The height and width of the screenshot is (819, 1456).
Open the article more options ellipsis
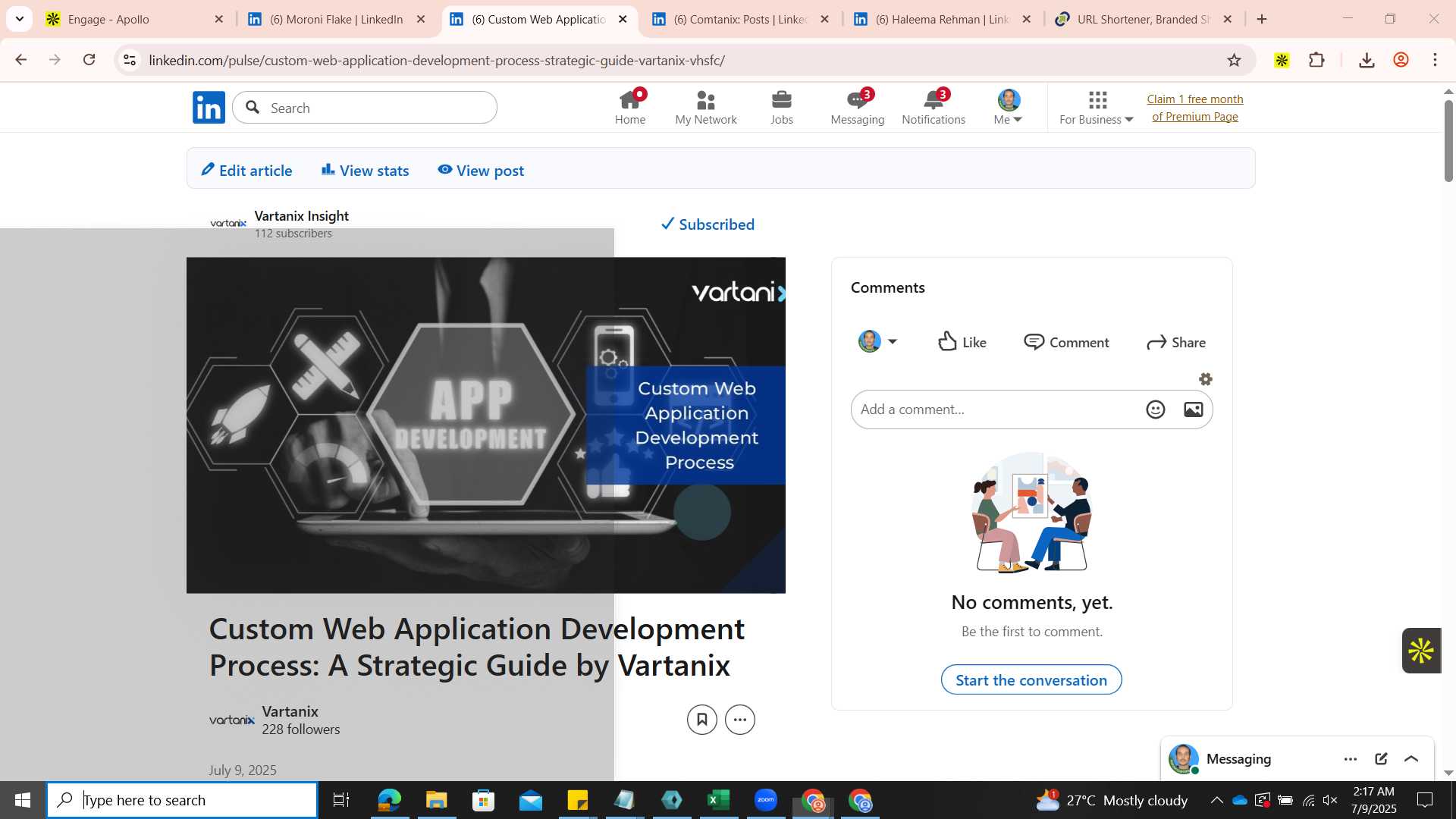pyautogui.click(x=740, y=720)
